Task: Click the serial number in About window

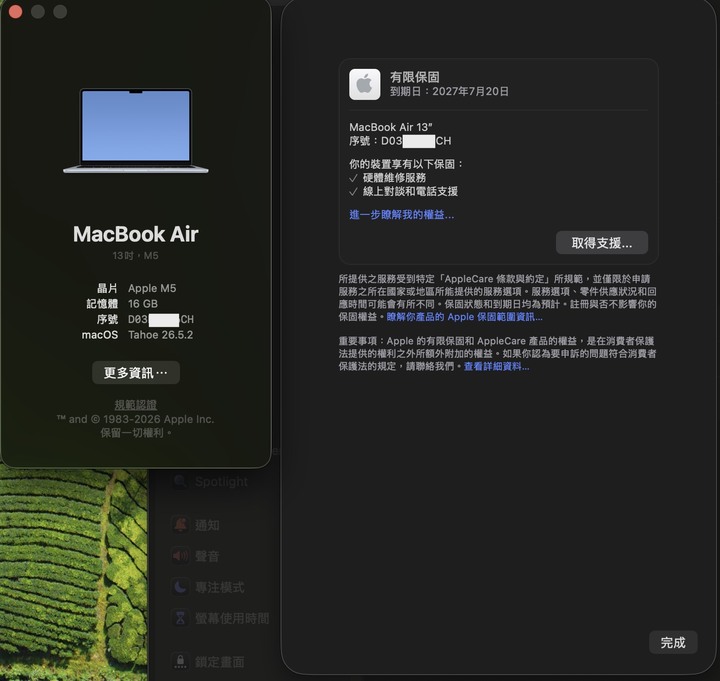Action: pos(161,319)
